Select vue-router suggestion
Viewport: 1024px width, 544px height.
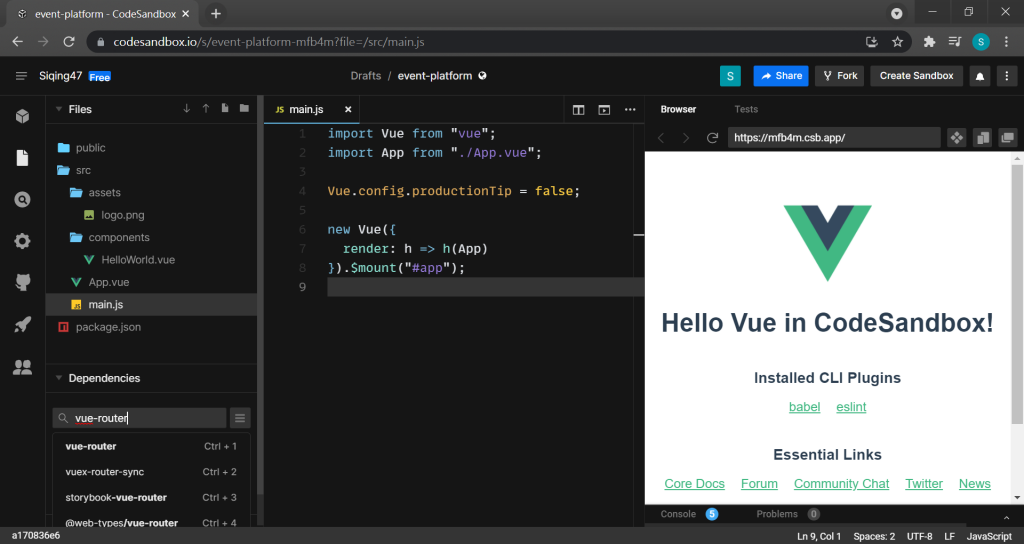pyautogui.click(x=152, y=447)
